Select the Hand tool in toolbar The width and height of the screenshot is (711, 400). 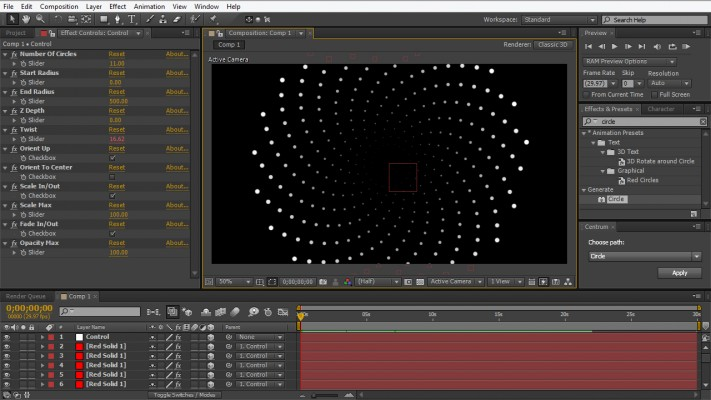[25, 19]
